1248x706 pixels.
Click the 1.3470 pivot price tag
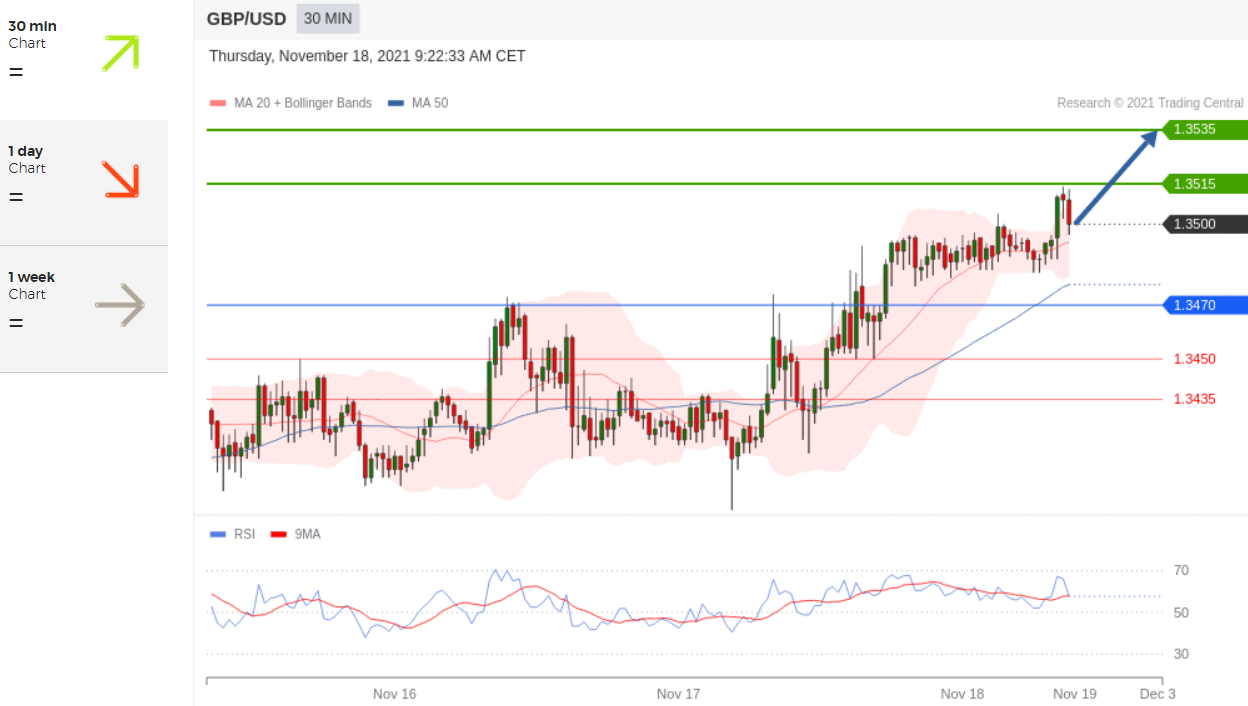[1205, 304]
